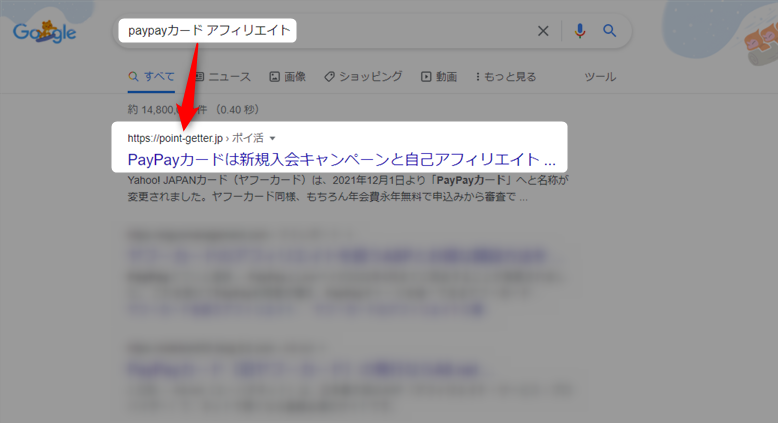This screenshot has width=778, height=423.
Task: Select the すべて tab
Action: (151, 77)
